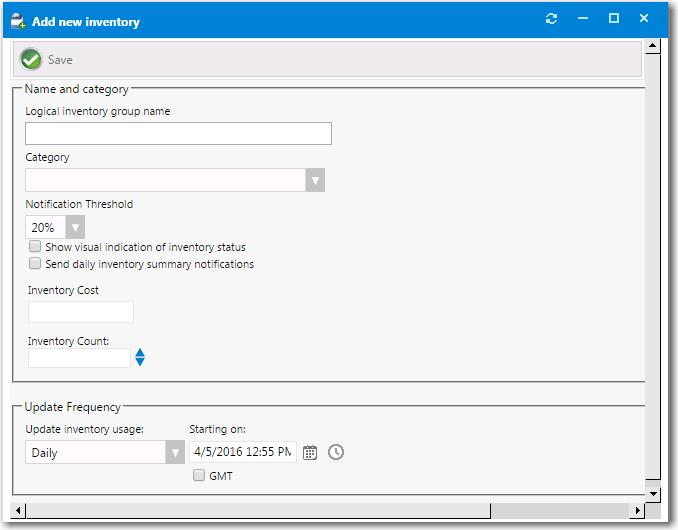The height and width of the screenshot is (530, 678).
Task: Click the vertical scrollbar thumb
Action: [652, 266]
